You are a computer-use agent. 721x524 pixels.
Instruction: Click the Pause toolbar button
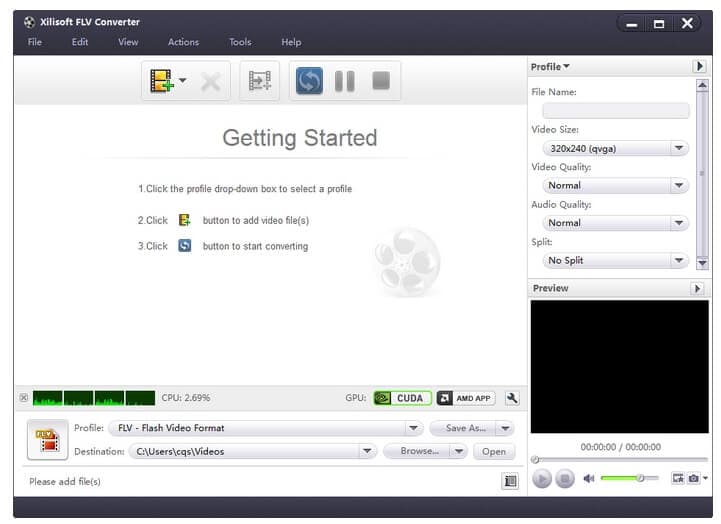tap(344, 81)
